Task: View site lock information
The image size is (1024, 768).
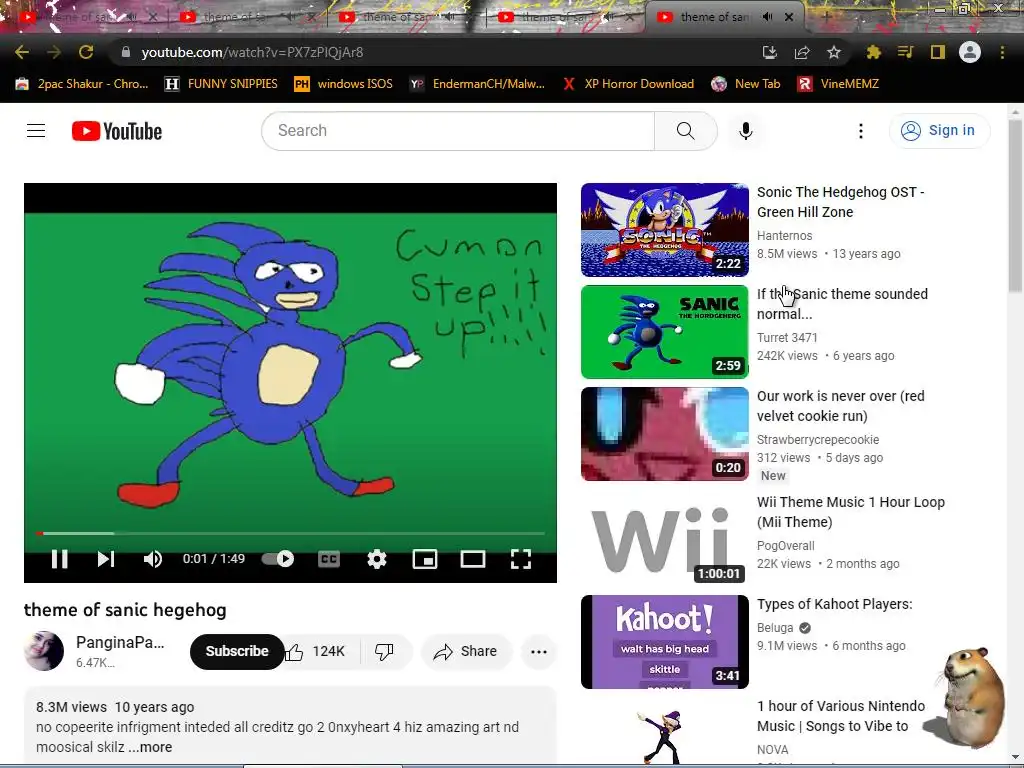Action: [x=126, y=52]
